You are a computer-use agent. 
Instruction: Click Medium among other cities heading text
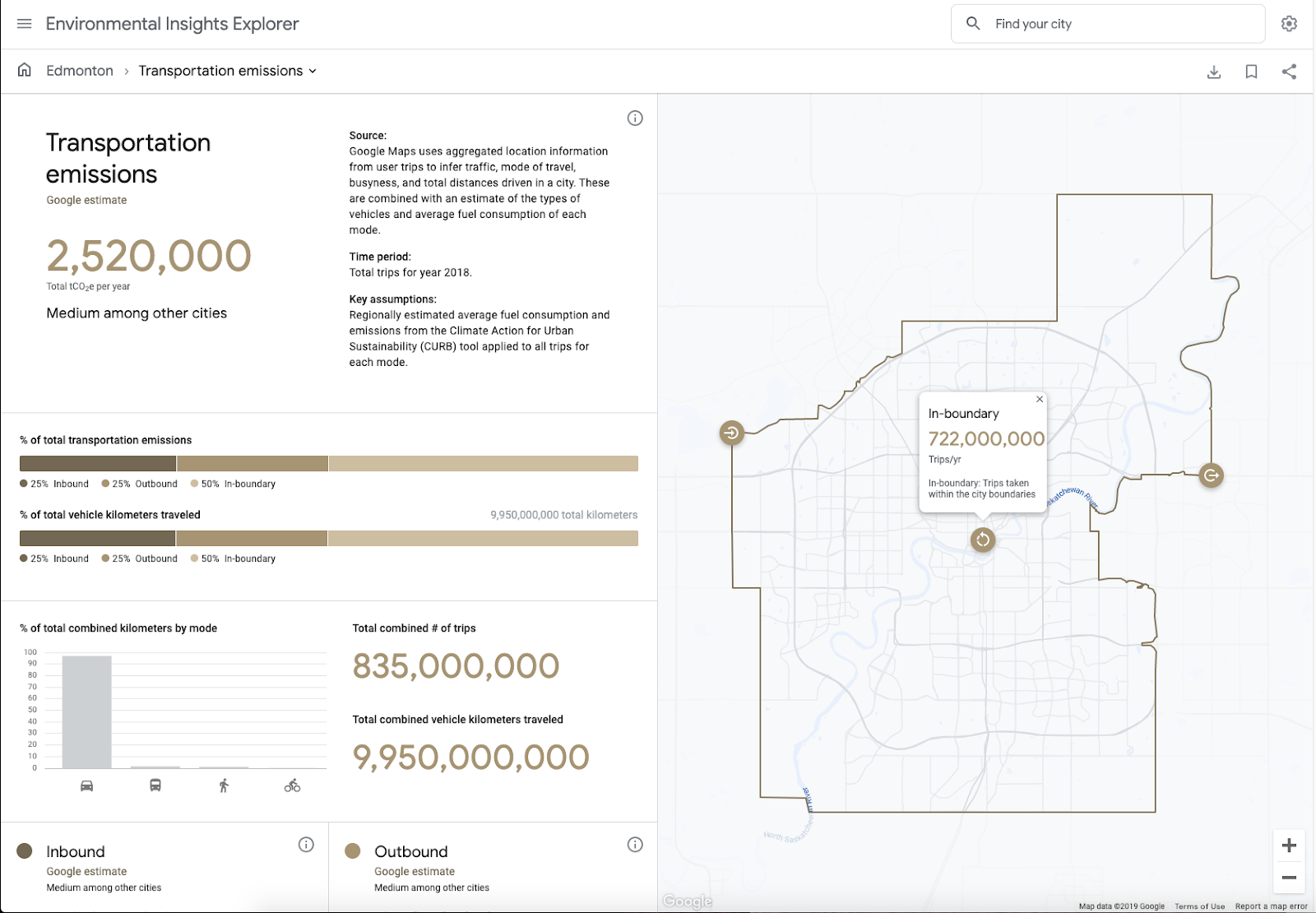pos(137,313)
